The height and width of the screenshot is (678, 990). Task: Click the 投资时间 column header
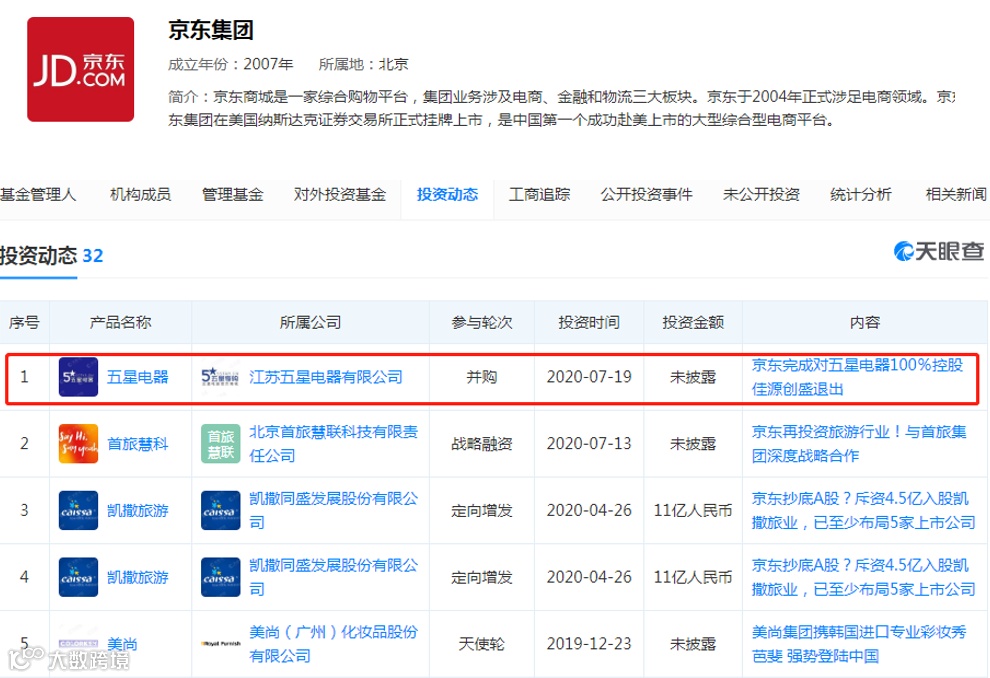point(589,323)
